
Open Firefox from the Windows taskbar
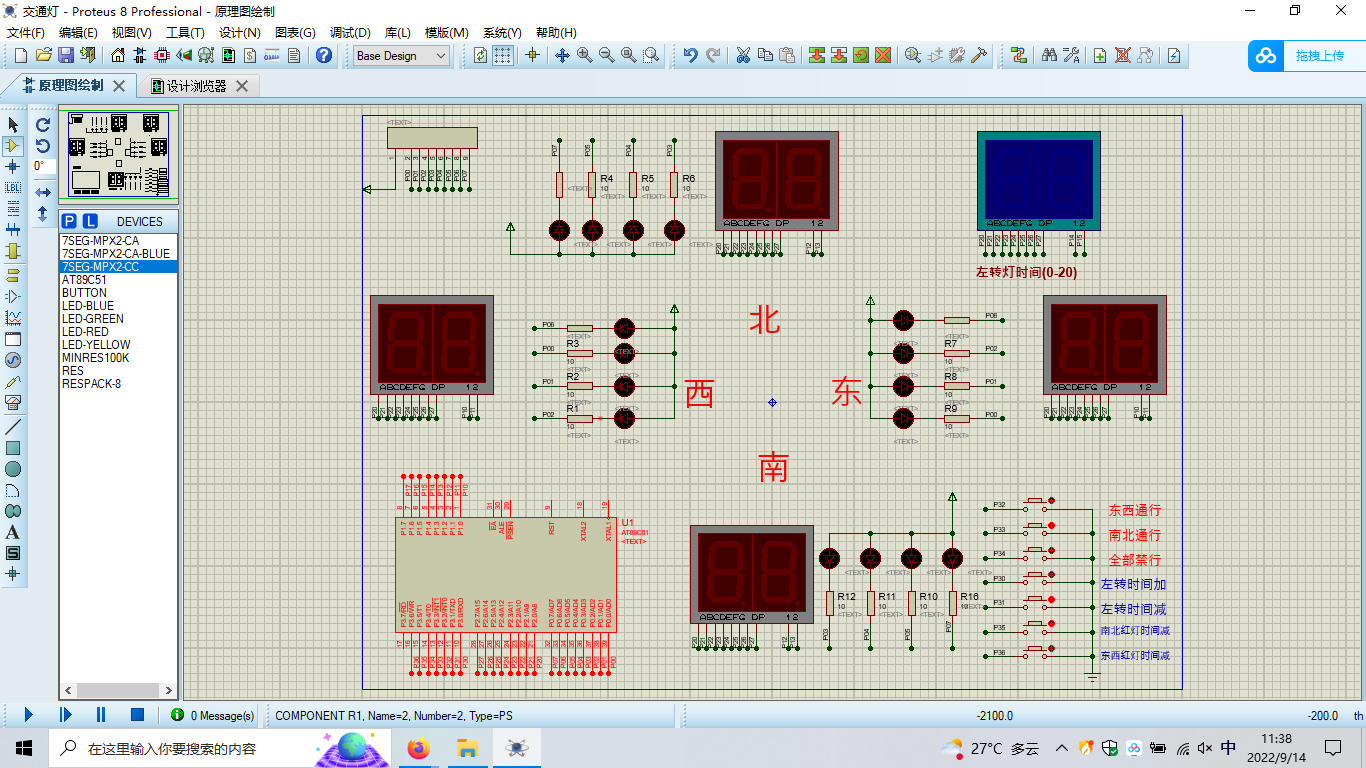tap(419, 747)
